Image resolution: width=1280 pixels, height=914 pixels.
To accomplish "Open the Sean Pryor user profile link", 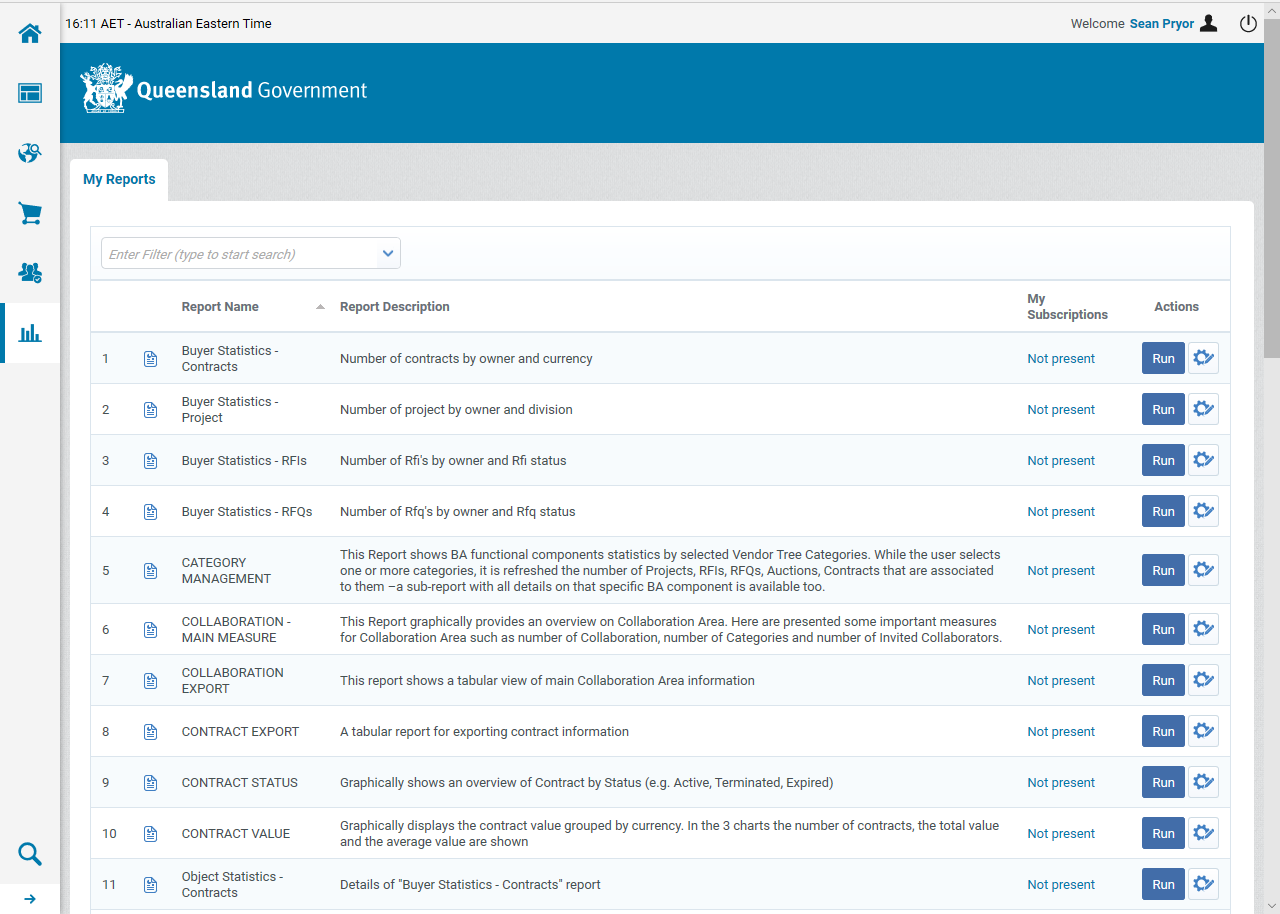I will click(1161, 24).
